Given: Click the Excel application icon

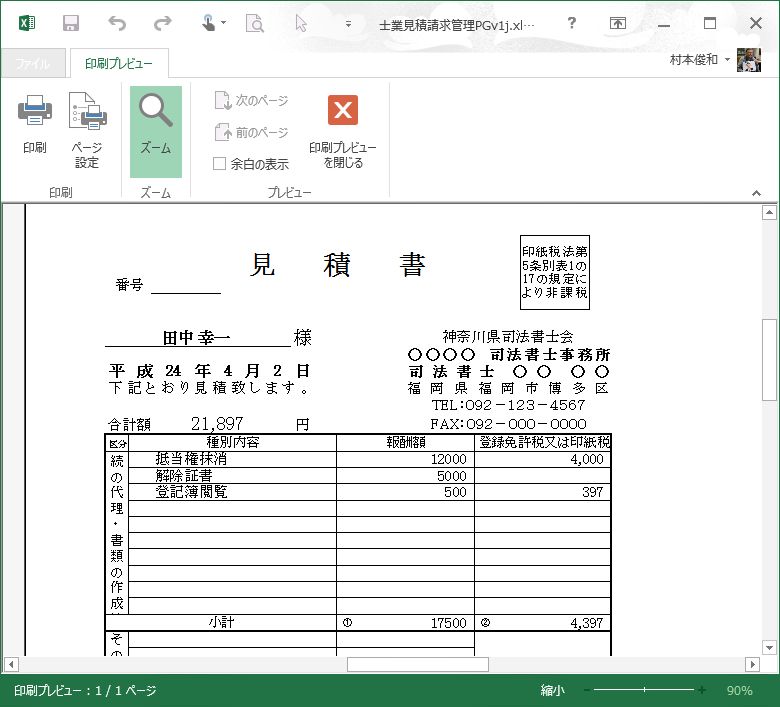Looking at the screenshot, I should coord(27,23).
